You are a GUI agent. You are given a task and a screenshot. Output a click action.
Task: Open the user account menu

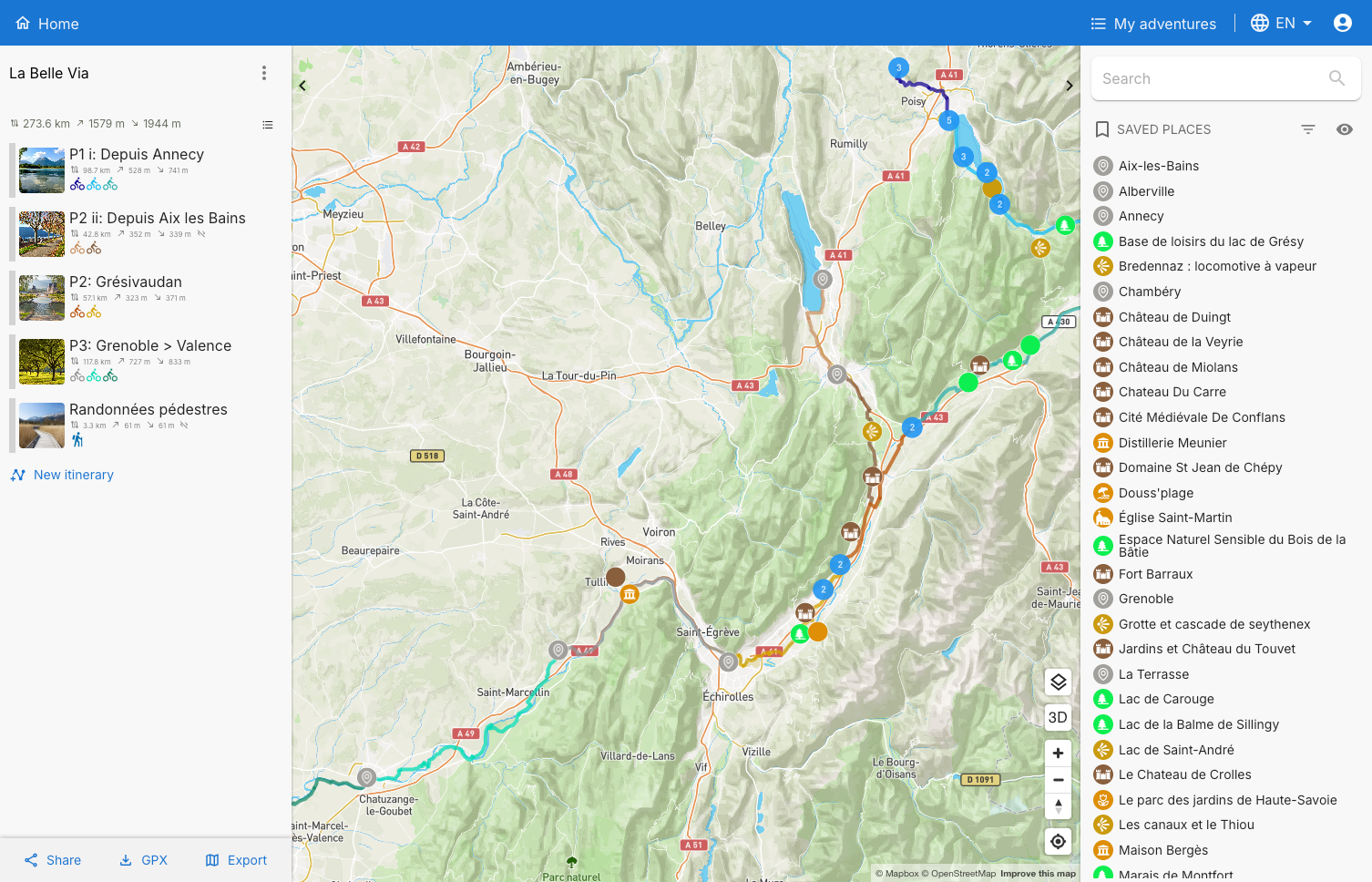(1343, 23)
